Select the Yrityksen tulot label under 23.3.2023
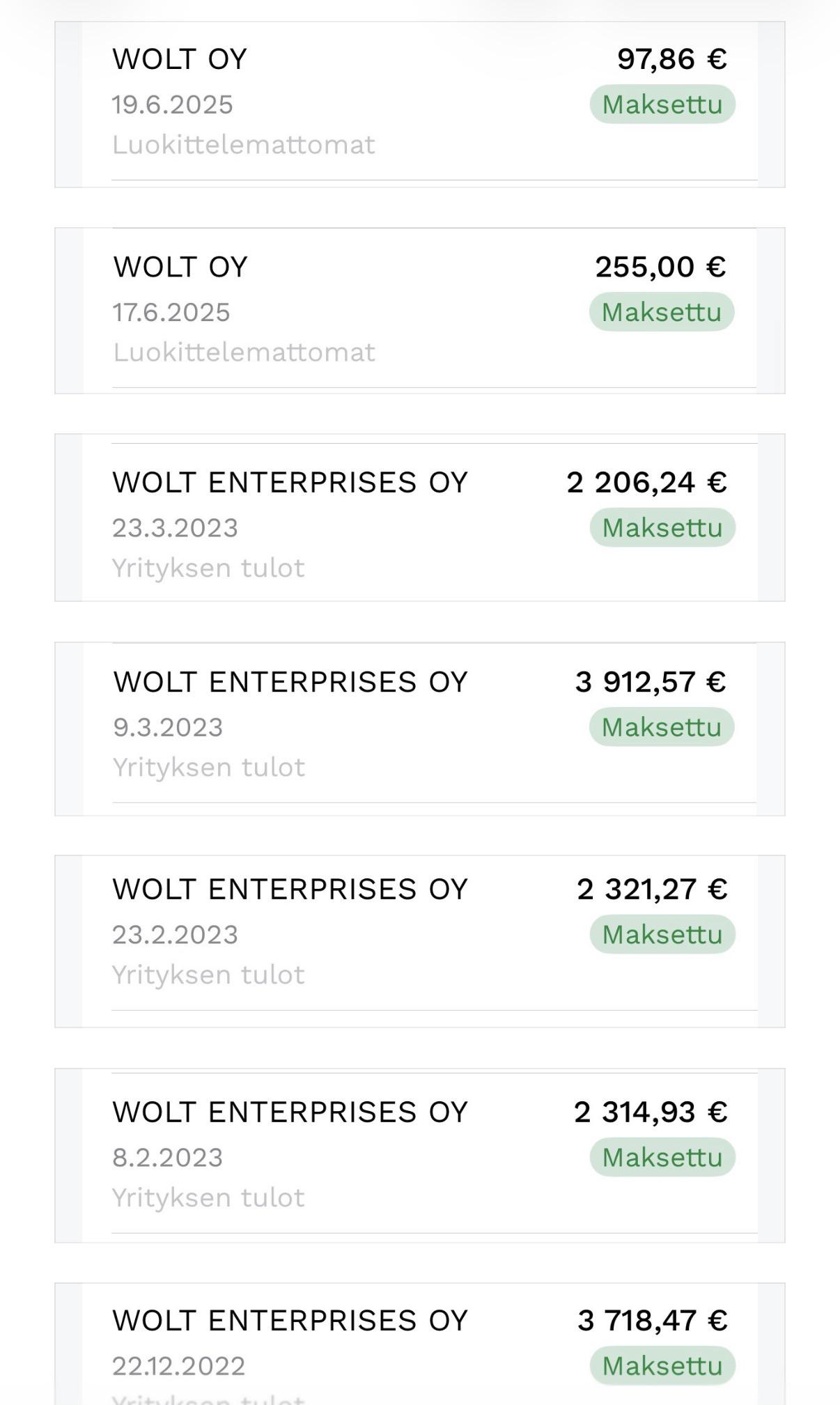 [208, 568]
